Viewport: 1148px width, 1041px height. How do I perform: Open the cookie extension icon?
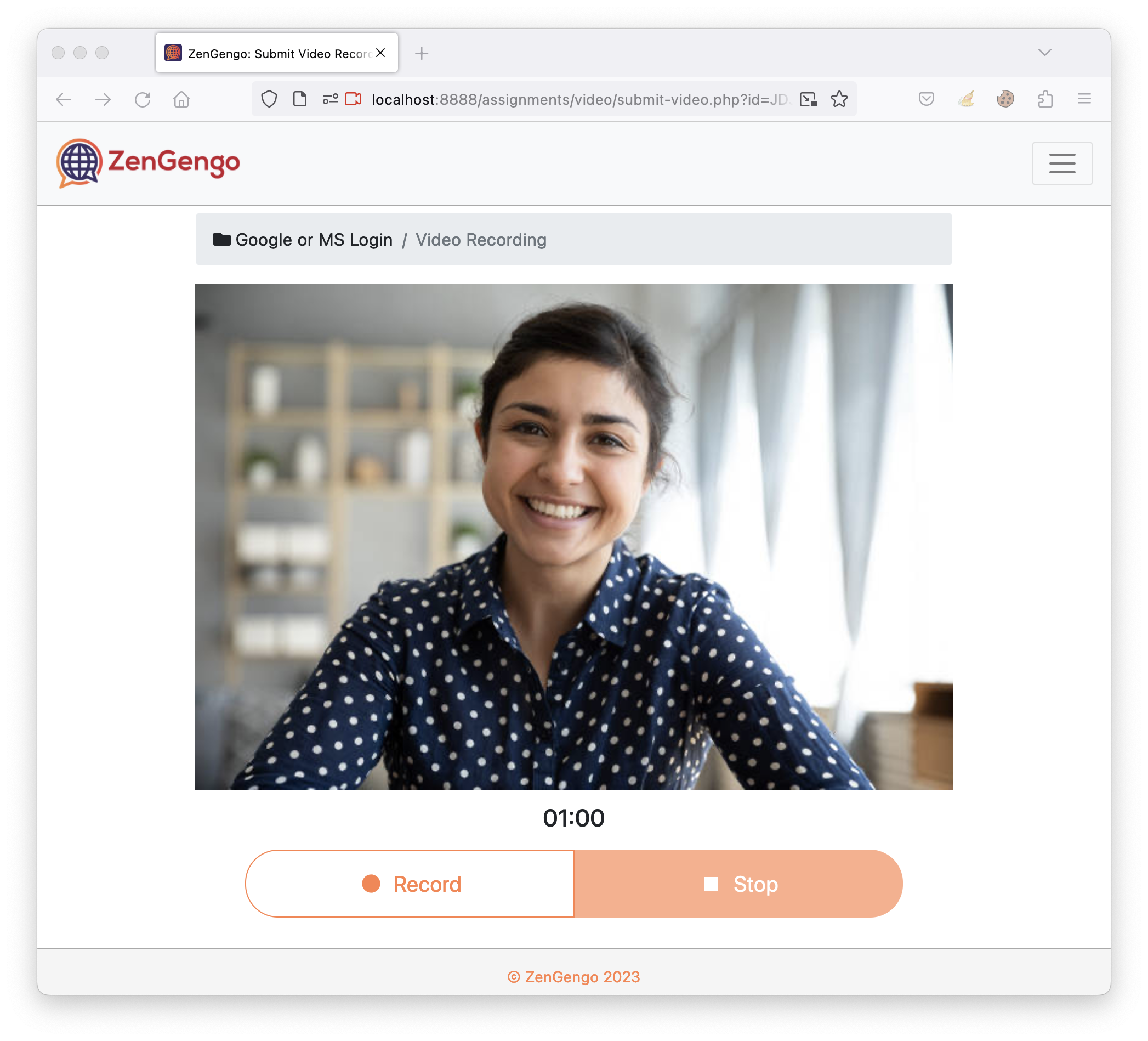tap(1005, 99)
